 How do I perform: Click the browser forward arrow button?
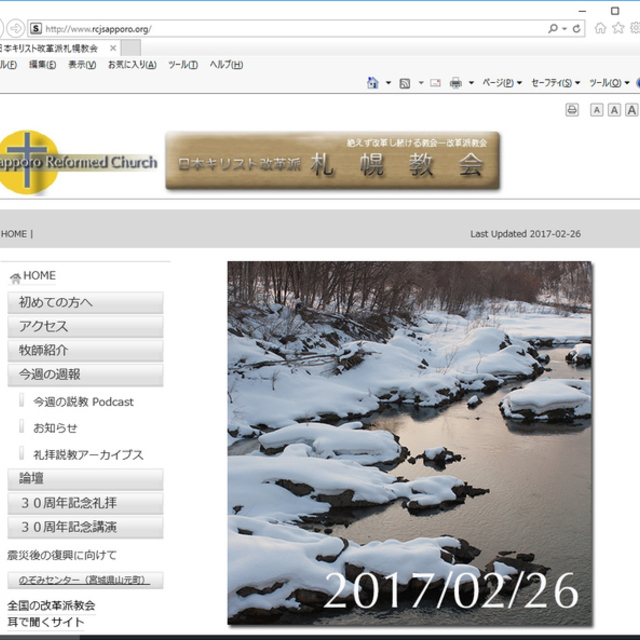coord(16,28)
